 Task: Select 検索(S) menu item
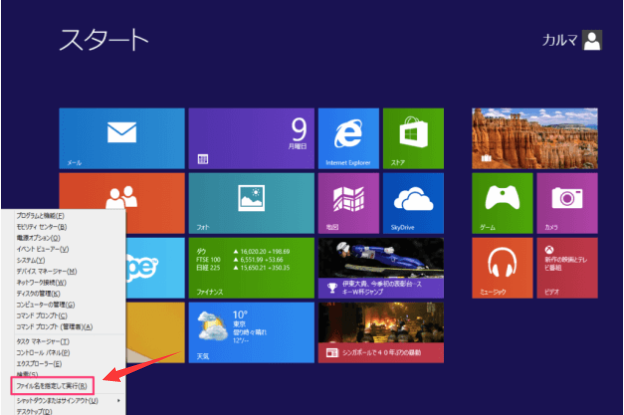coord(27,374)
